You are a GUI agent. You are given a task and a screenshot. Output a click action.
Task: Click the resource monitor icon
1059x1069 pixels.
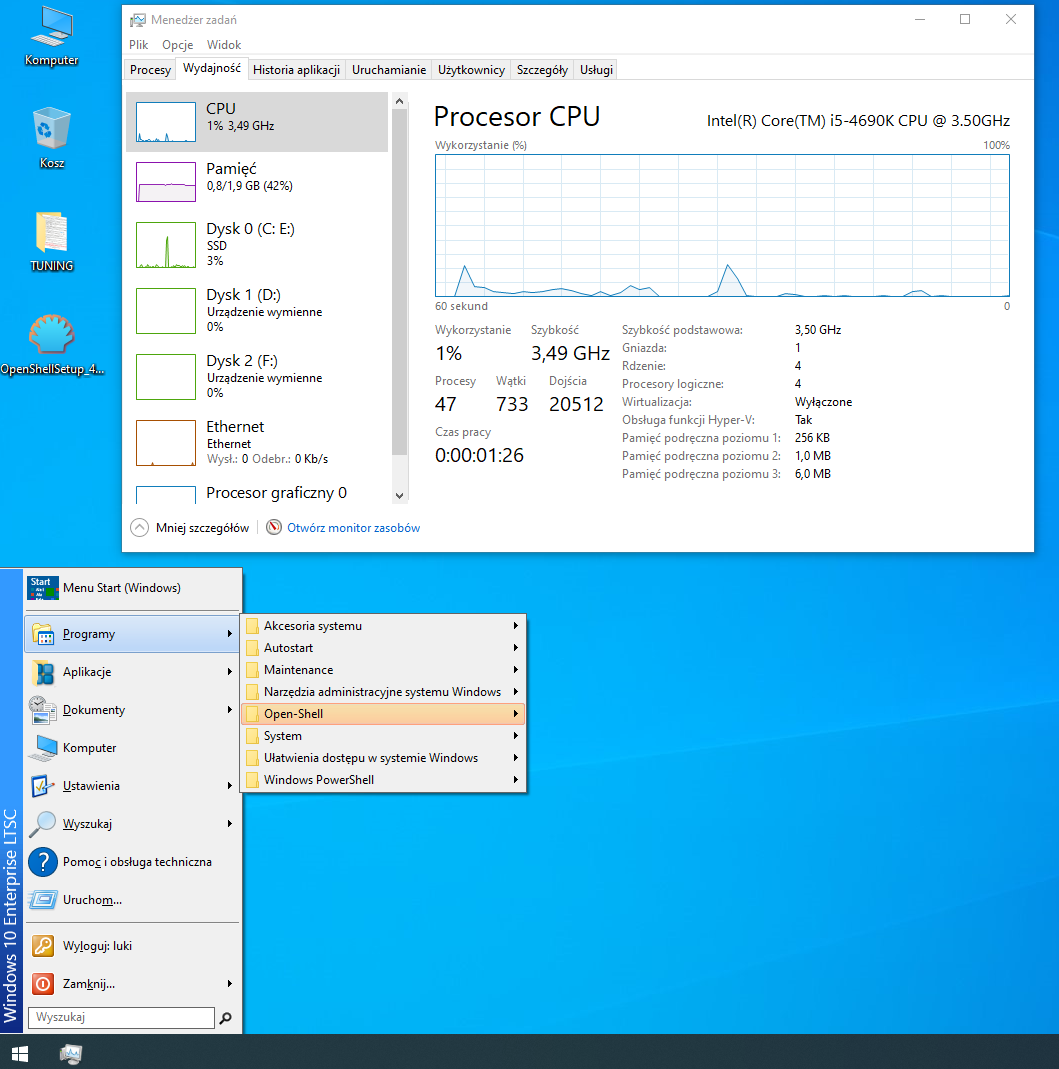click(x=274, y=528)
